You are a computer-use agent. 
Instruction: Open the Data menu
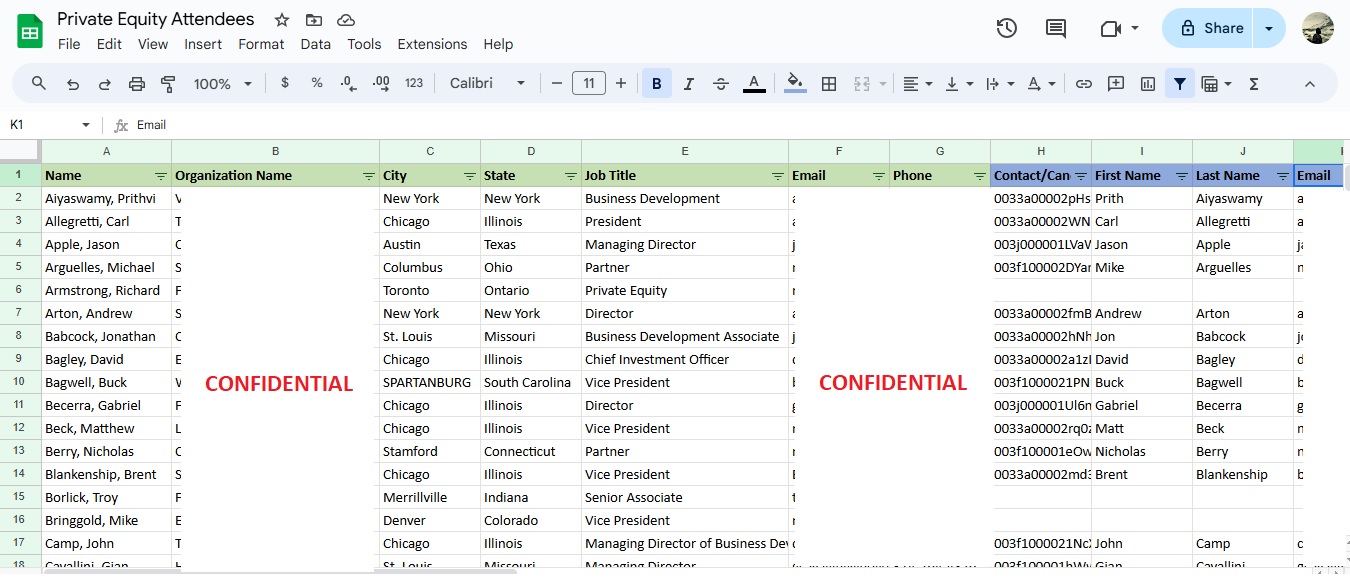315,44
